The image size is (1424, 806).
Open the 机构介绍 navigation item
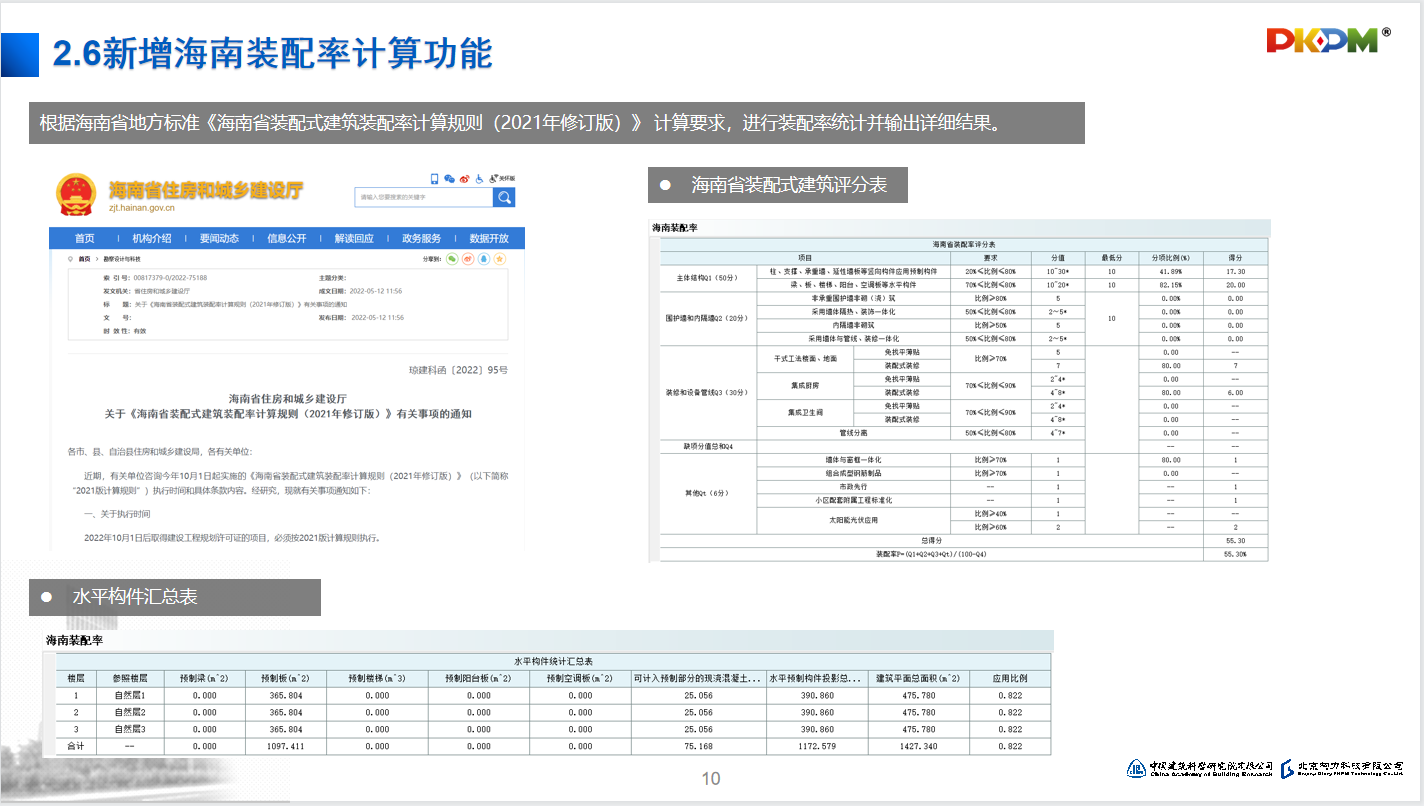click(152, 239)
